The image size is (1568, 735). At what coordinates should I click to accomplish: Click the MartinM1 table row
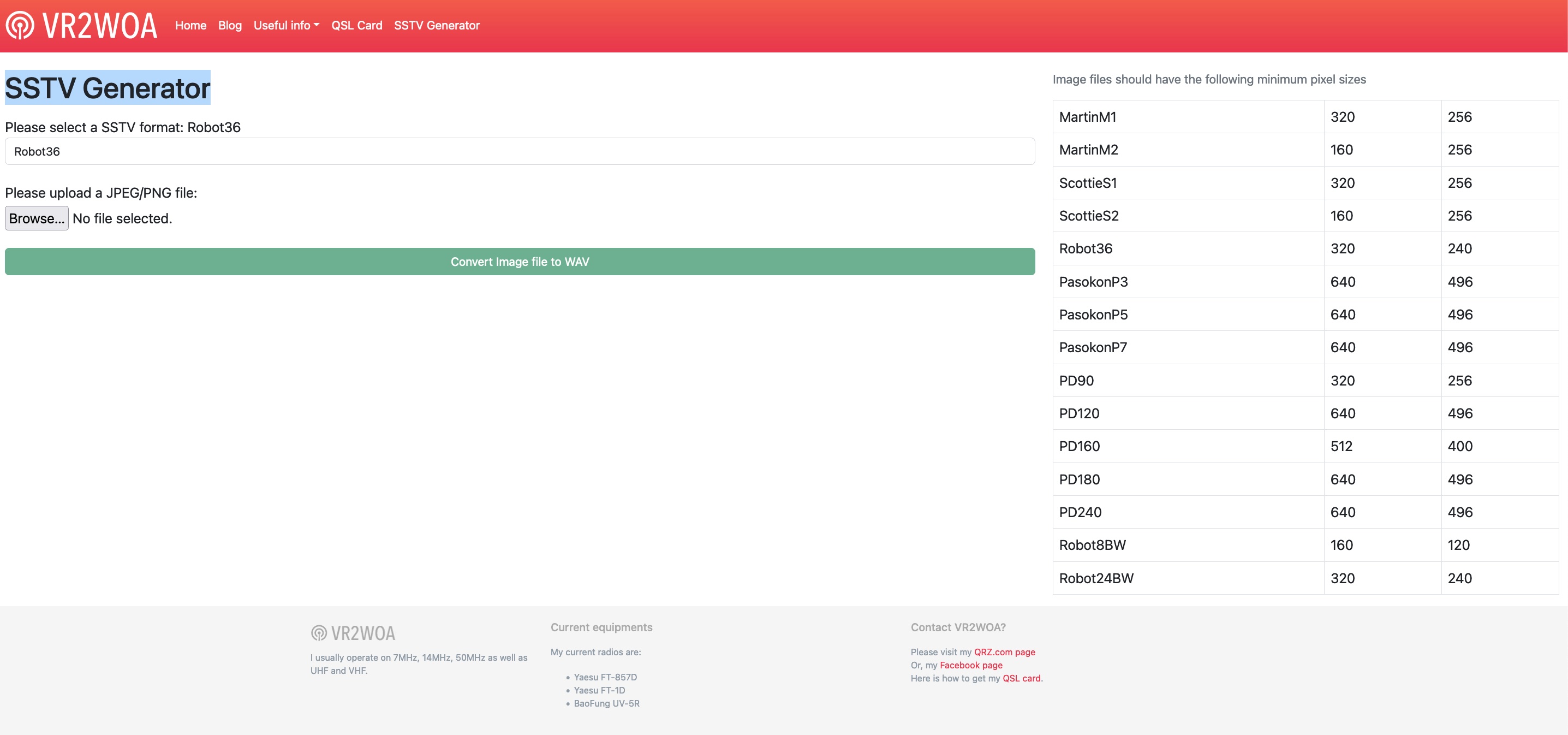[x=1087, y=117]
